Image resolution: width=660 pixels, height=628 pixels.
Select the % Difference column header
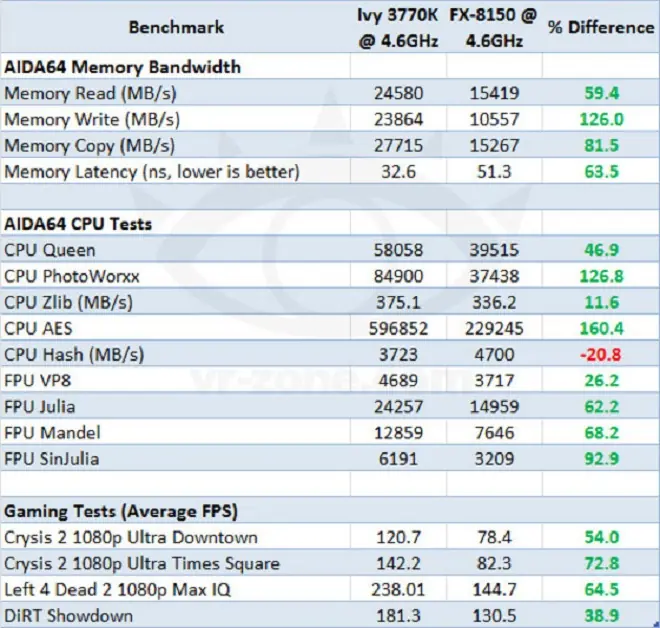point(601,27)
